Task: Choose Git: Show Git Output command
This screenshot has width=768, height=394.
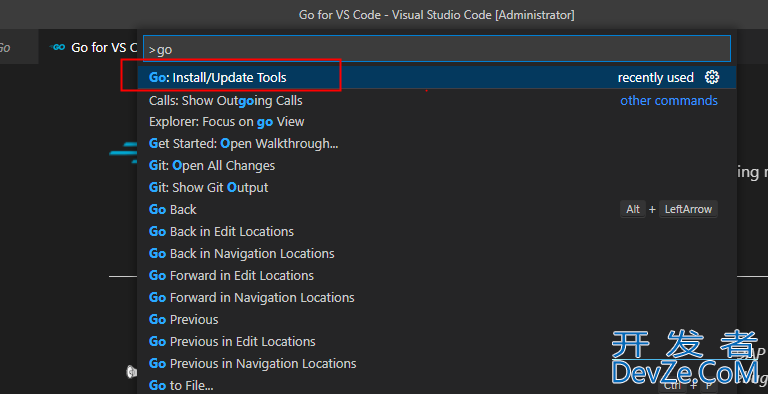Action: pos(436,188)
